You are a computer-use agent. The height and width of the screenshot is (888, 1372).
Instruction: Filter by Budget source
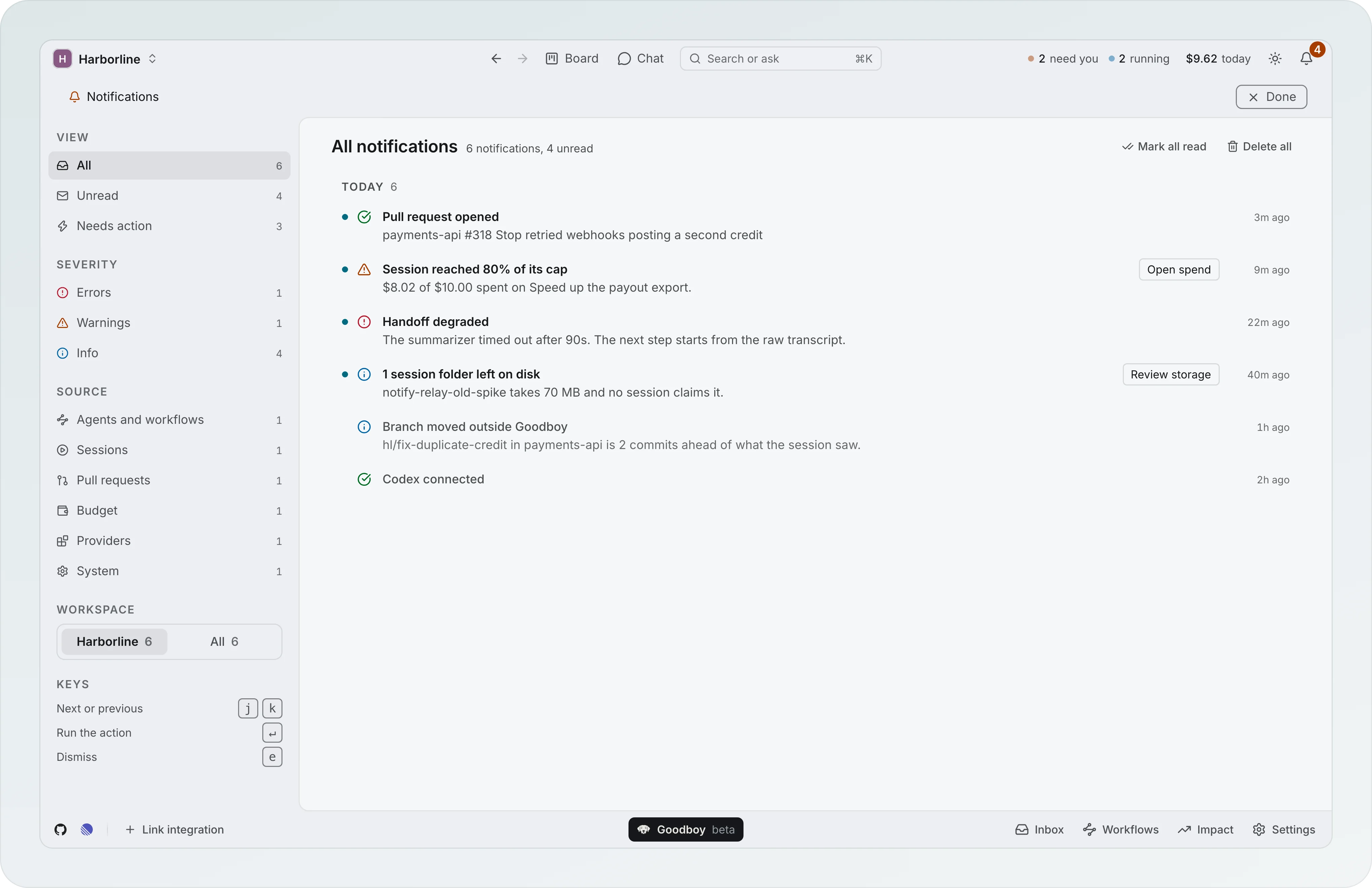click(x=169, y=511)
